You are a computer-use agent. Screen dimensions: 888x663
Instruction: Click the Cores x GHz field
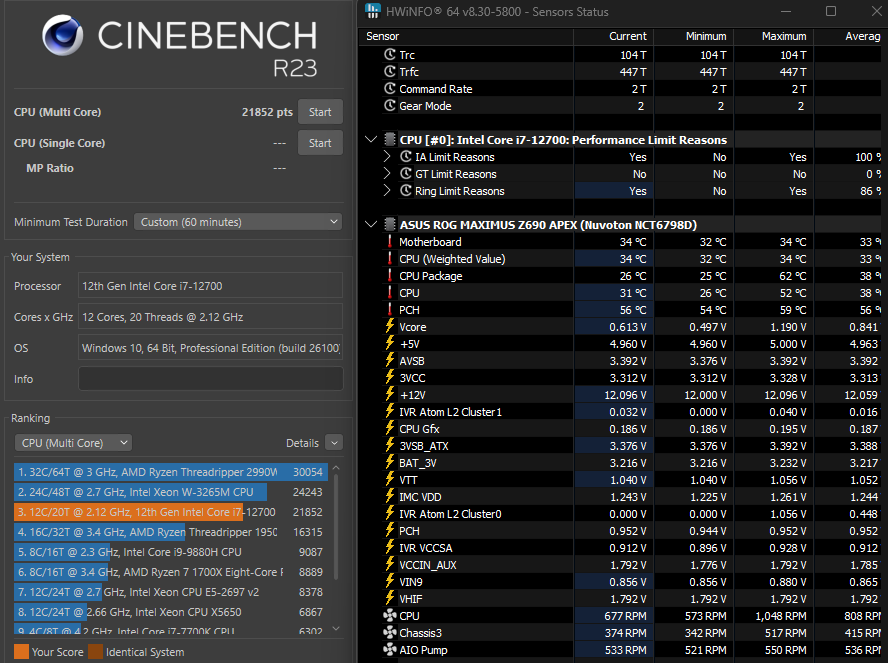pos(210,317)
